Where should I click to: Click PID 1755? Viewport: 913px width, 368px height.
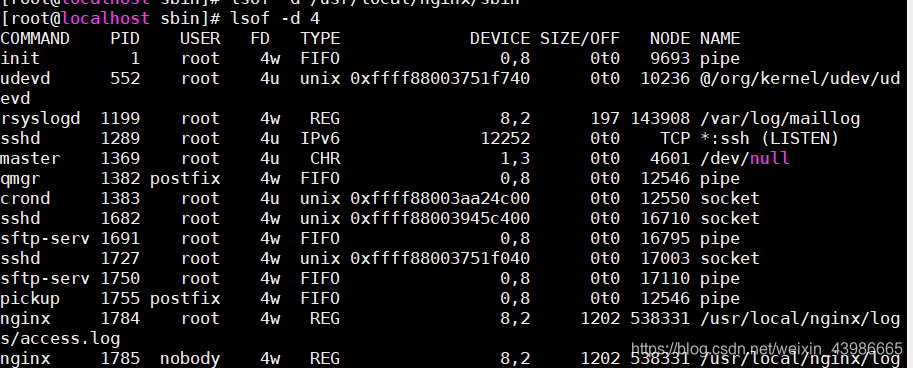tap(121, 299)
